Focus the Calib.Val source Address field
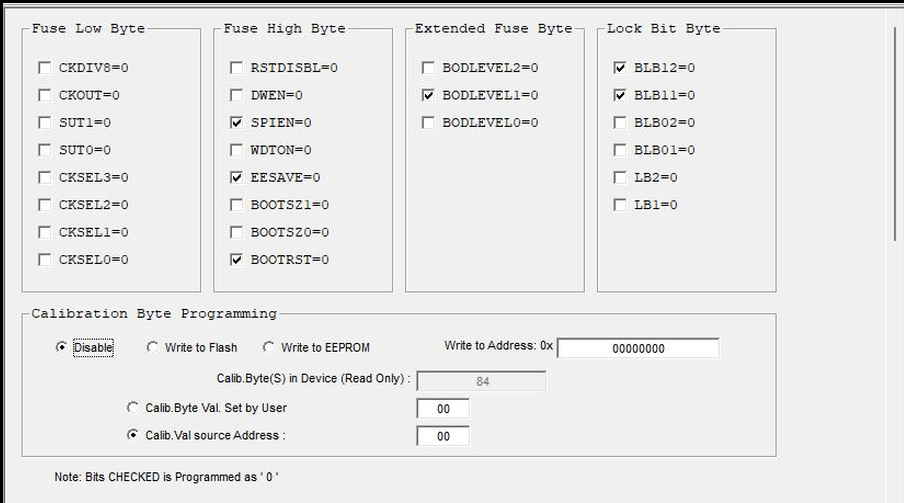 (443, 436)
